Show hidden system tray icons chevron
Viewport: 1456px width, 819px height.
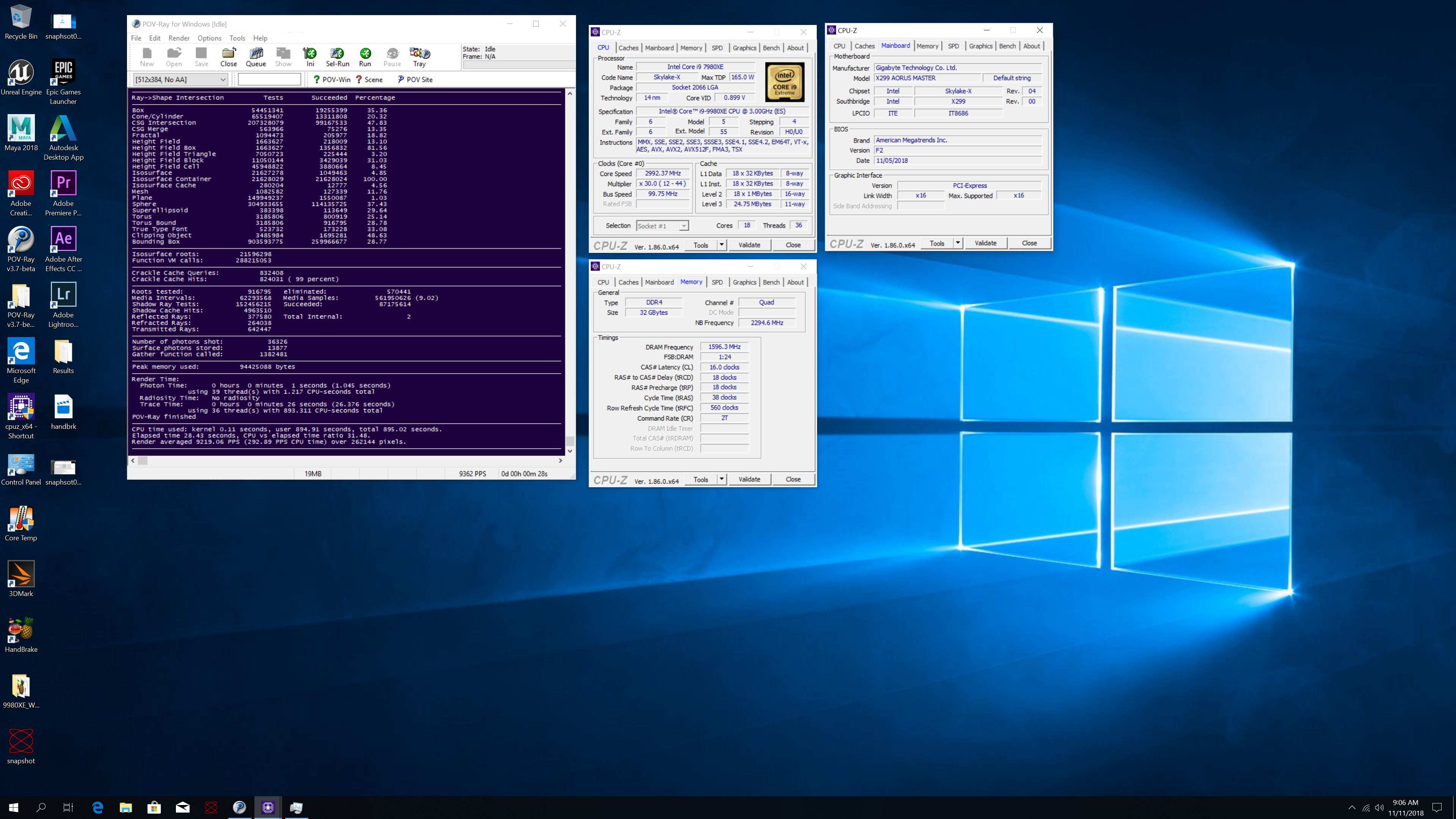tap(1351, 808)
